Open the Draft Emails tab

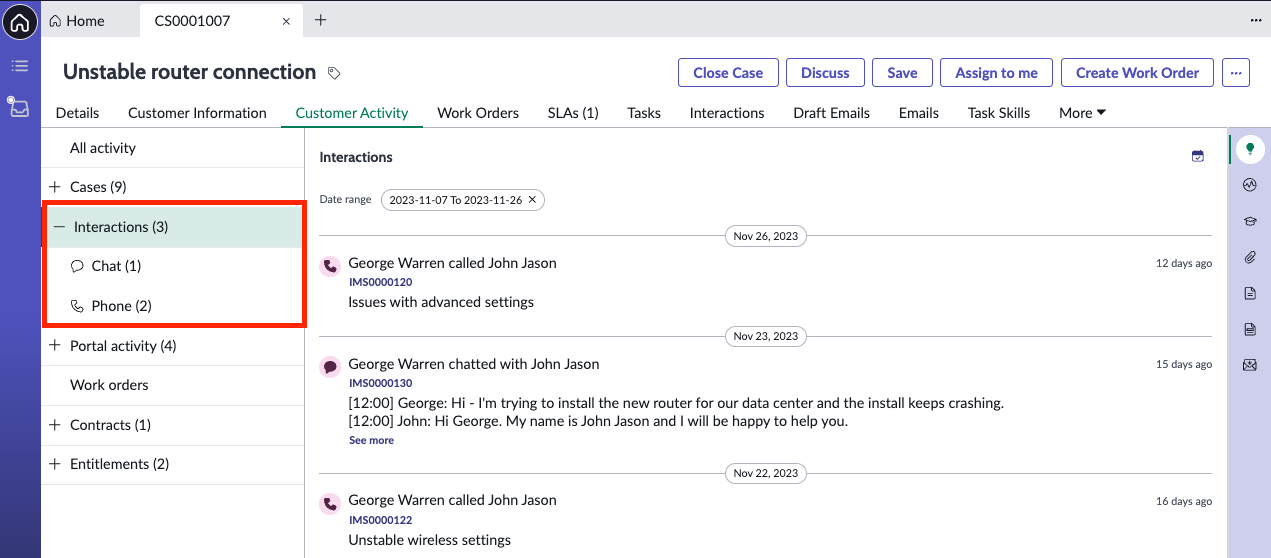point(832,113)
